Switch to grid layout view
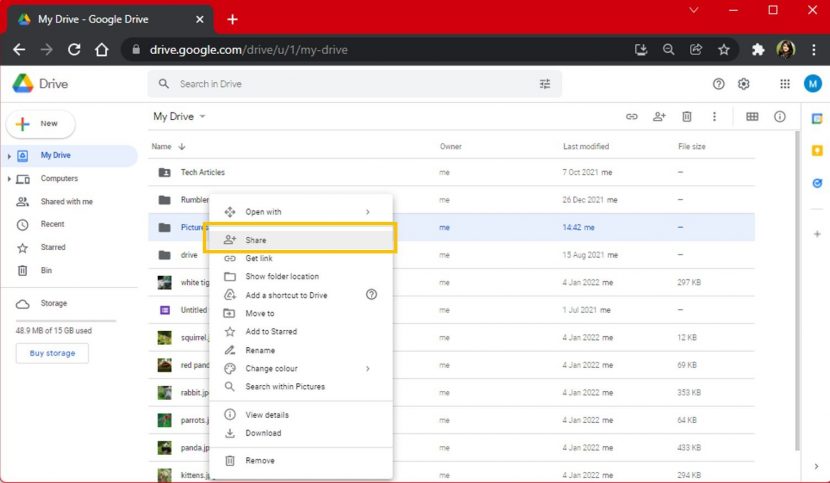The height and width of the screenshot is (483, 830). click(x=752, y=117)
